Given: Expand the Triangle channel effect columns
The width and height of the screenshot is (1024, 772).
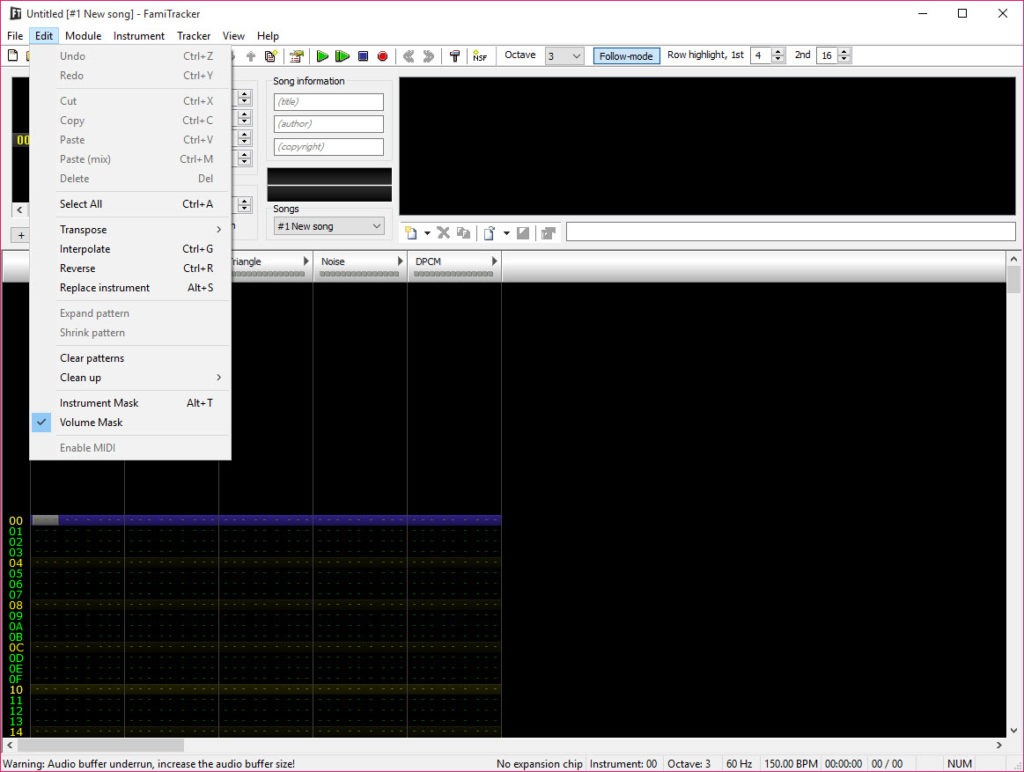Looking at the screenshot, I should tap(306, 261).
